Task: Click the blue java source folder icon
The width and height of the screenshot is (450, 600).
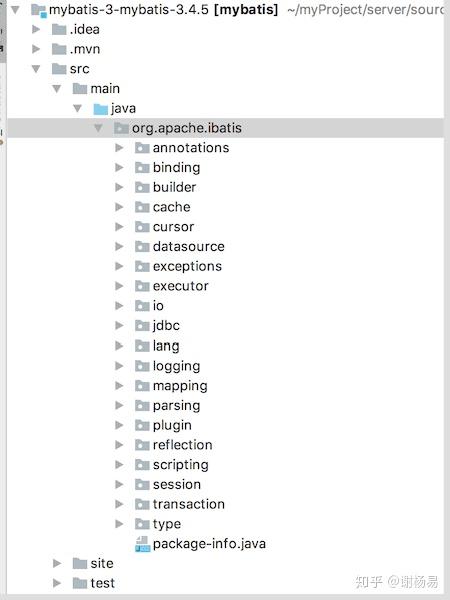Action: [101, 109]
